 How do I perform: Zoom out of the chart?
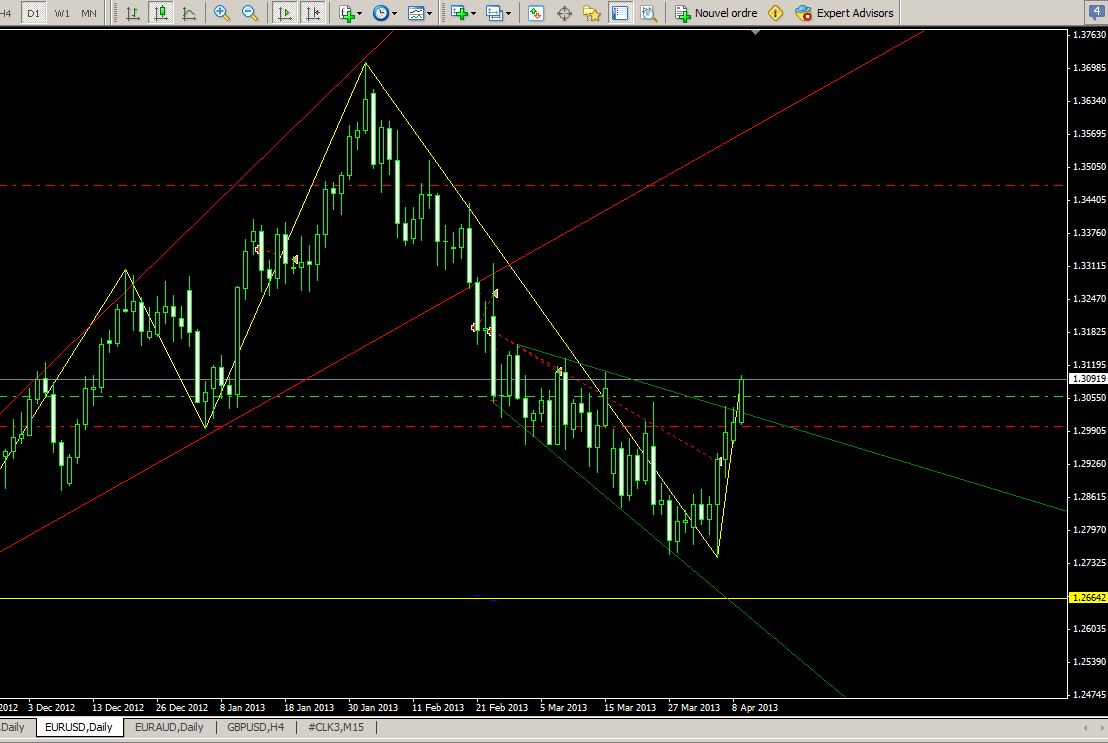249,13
